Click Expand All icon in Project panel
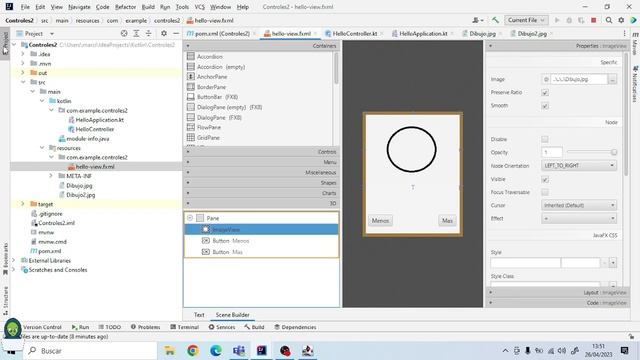Image resolution: width=640 pixels, height=360 pixels. [x=136, y=33]
